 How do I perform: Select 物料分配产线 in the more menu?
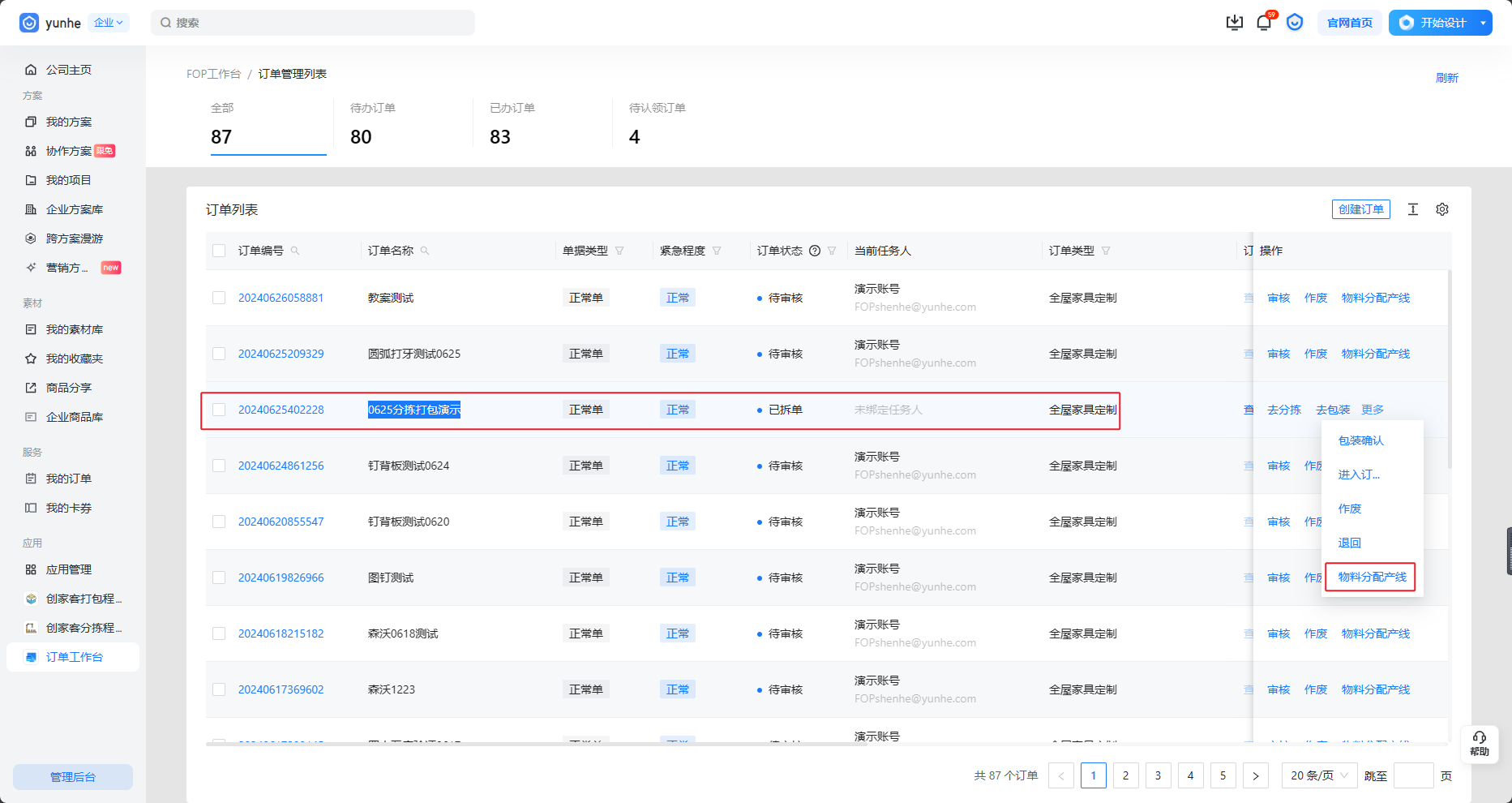point(1372,577)
